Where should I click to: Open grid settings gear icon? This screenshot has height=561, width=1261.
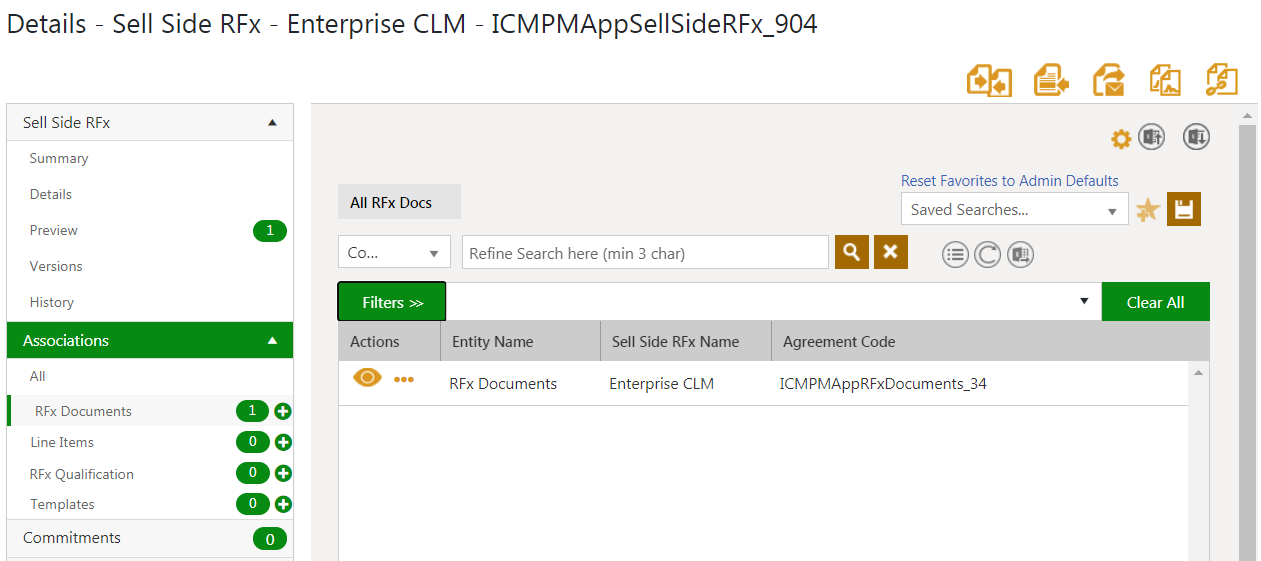(x=1121, y=139)
